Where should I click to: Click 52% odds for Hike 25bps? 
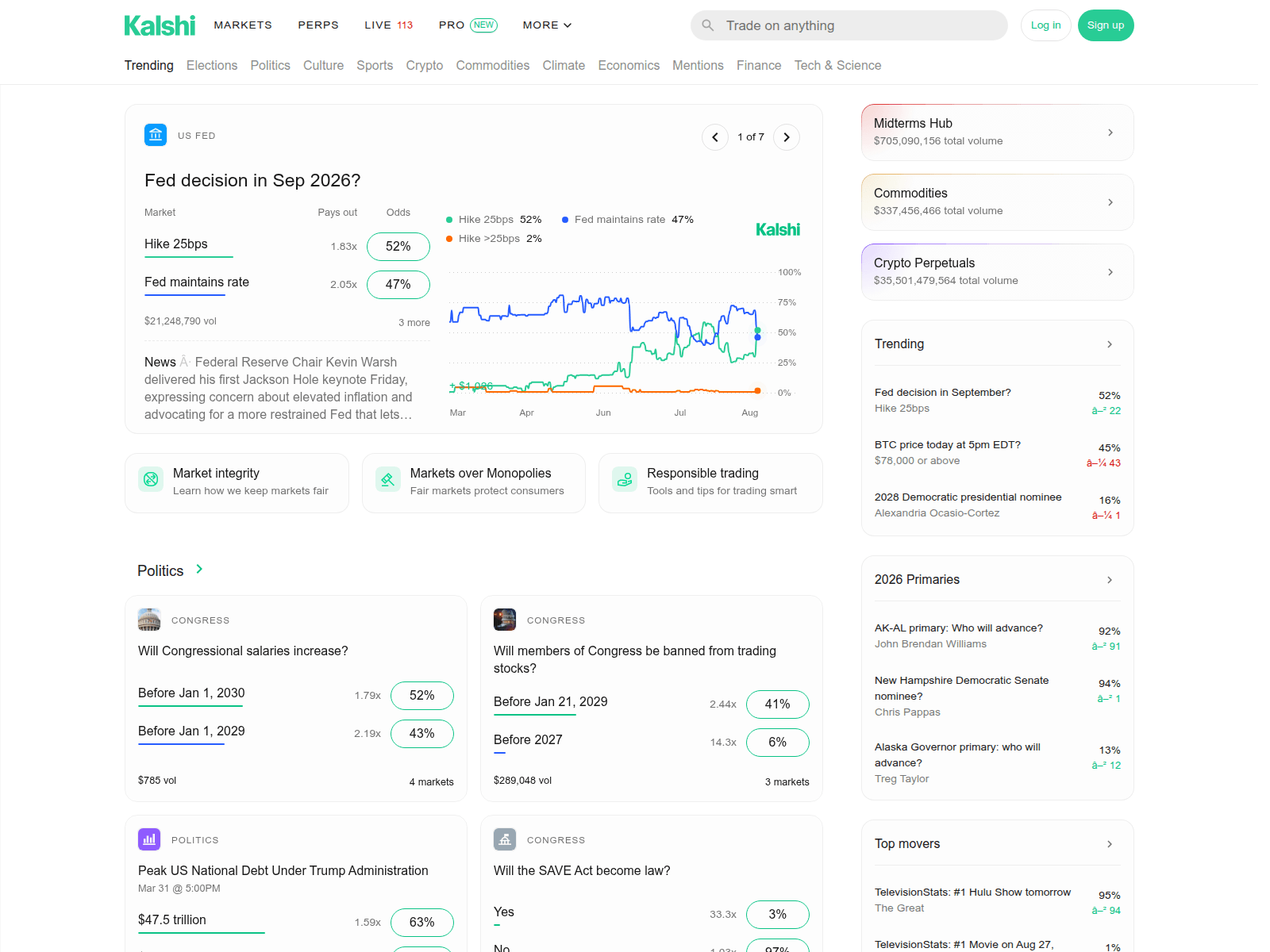click(x=398, y=247)
